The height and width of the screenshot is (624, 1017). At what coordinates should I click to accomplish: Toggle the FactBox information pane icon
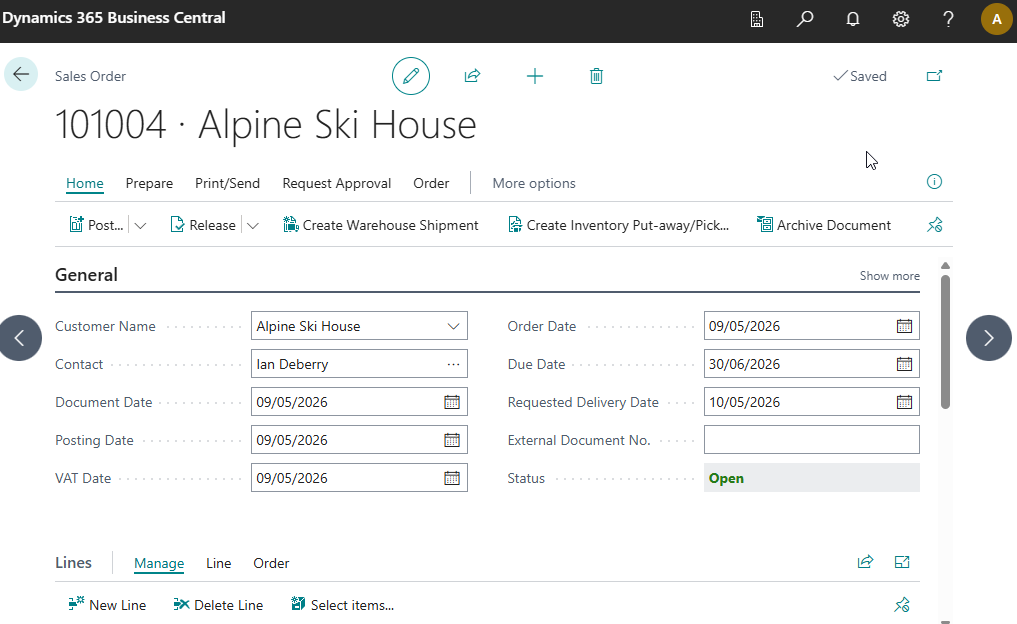pyautogui.click(x=935, y=182)
